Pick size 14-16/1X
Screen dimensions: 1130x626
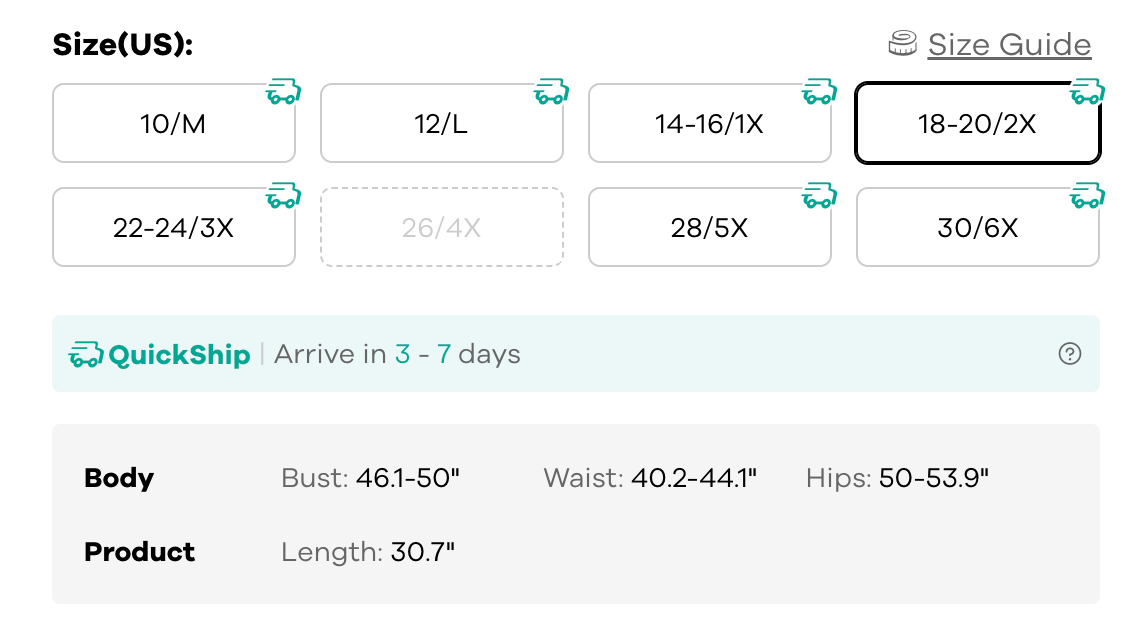click(x=709, y=124)
